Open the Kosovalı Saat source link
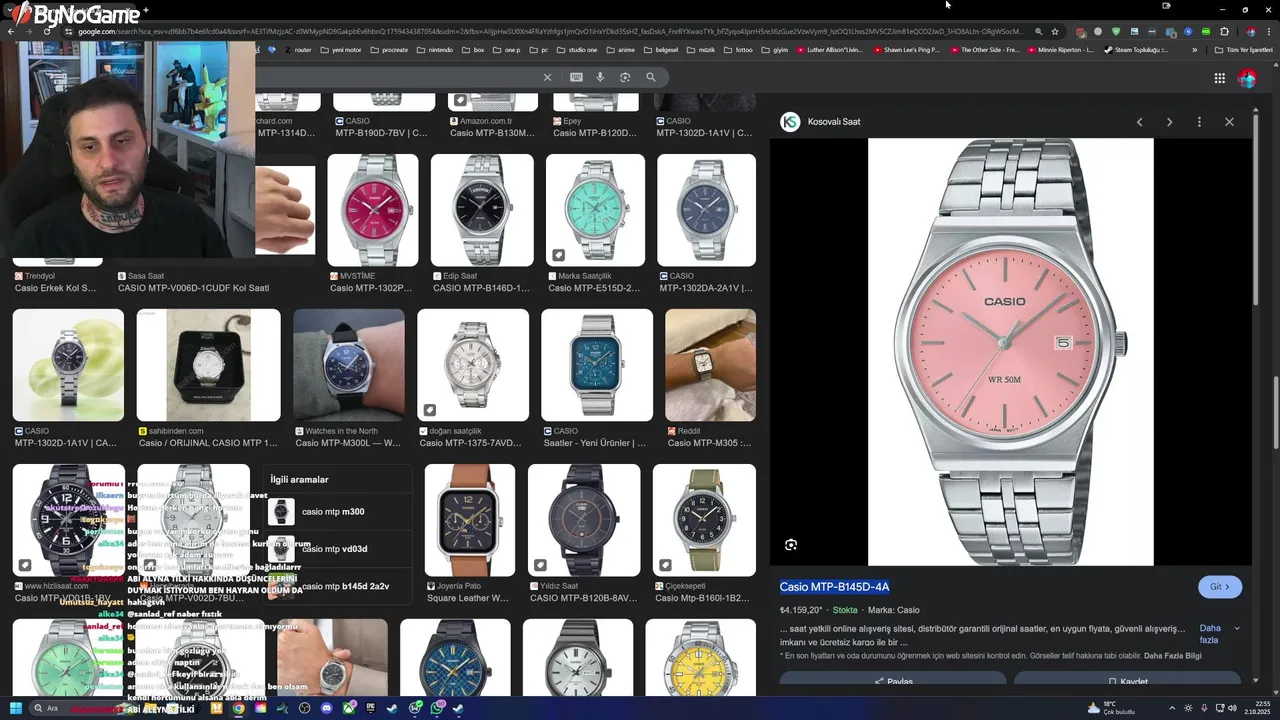The height and width of the screenshot is (720, 1280). (x=834, y=122)
